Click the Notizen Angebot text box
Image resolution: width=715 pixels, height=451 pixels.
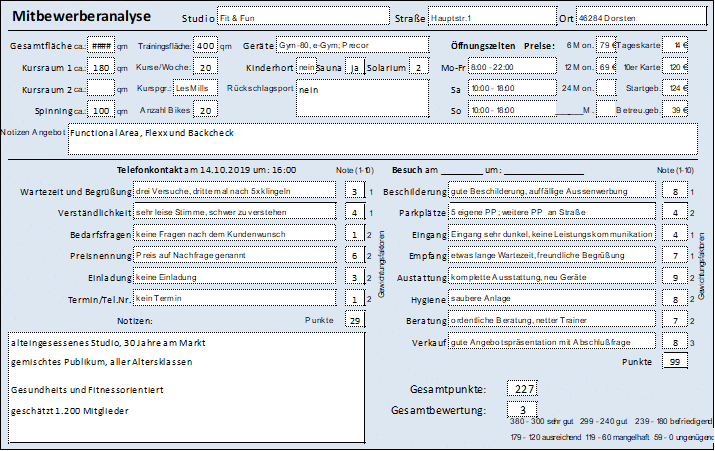coord(382,138)
